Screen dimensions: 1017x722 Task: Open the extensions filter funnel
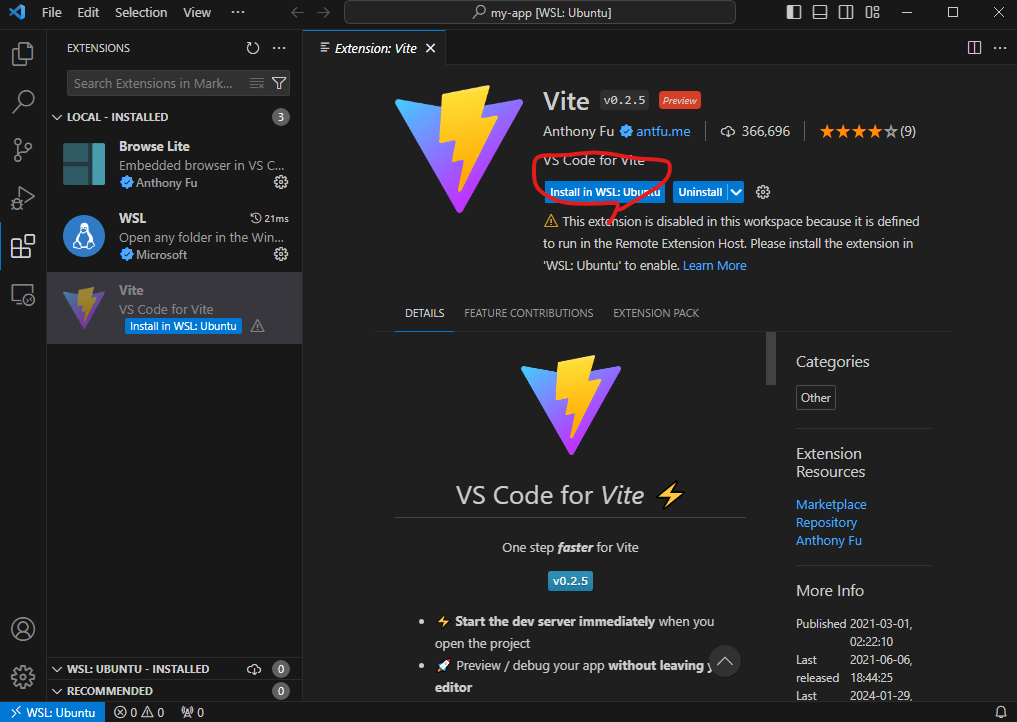tap(279, 83)
